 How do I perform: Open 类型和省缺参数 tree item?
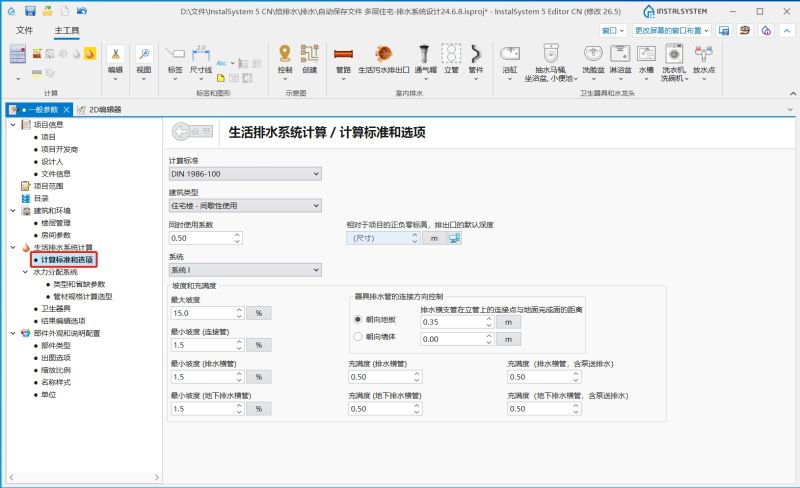pyautogui.click(x=79, y=284)
